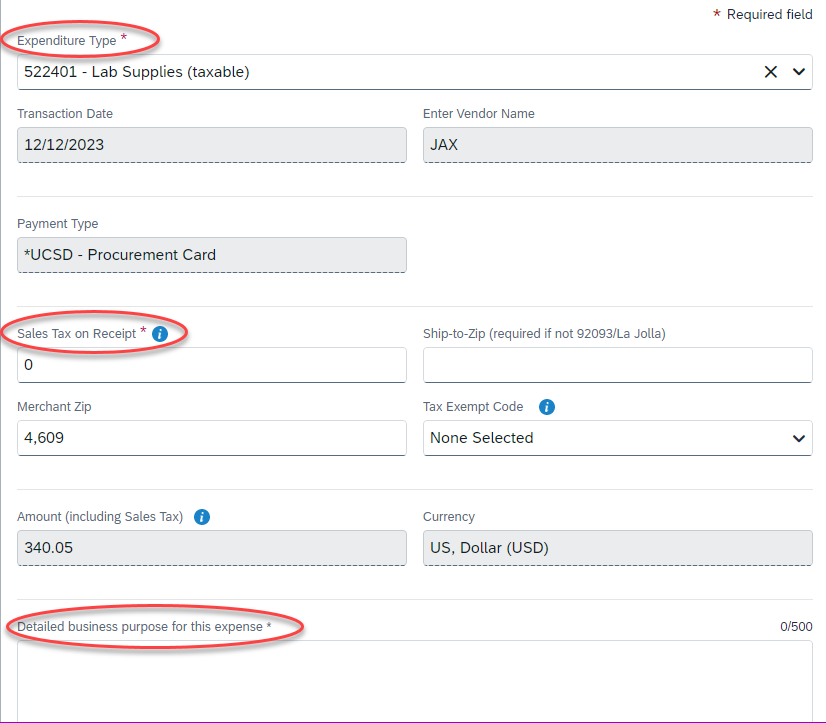Click the 'Sales Tax on Receipt' label

(x=76, y=333)
